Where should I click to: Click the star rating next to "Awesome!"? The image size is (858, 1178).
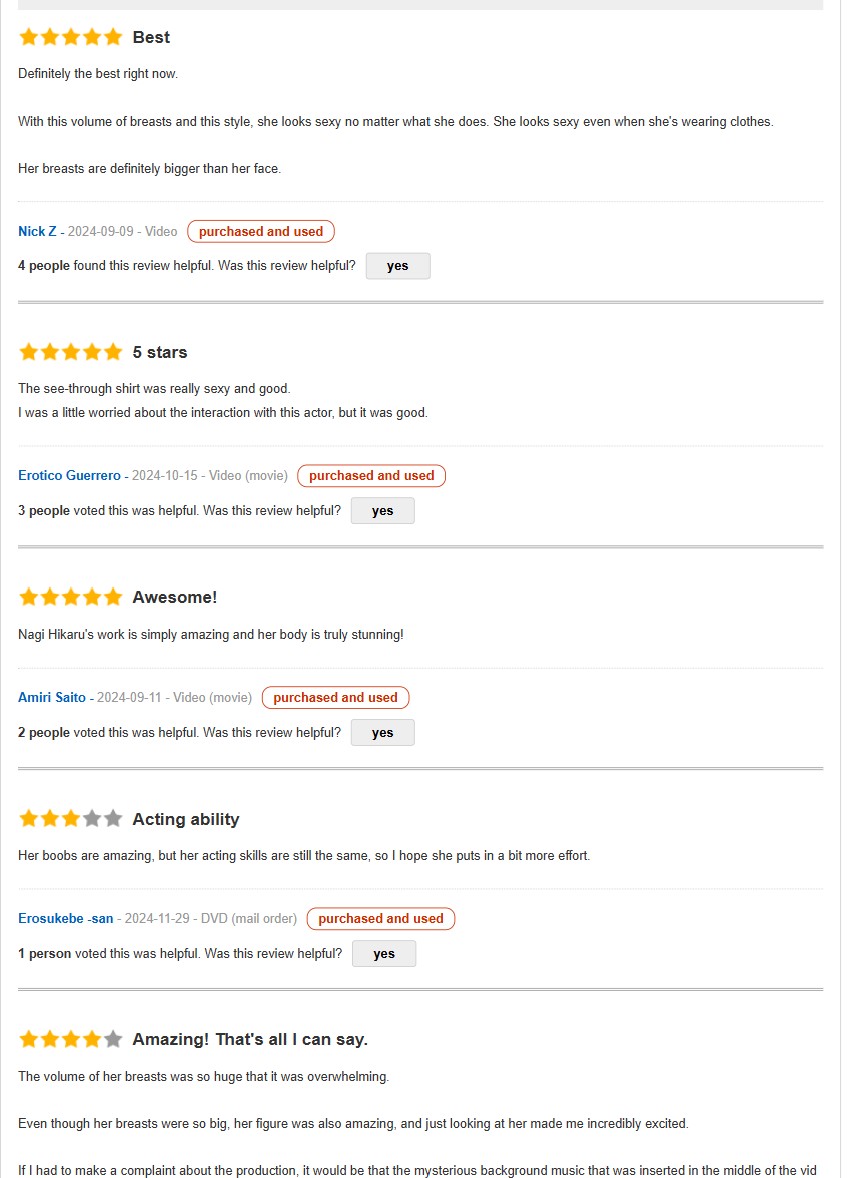70,597
